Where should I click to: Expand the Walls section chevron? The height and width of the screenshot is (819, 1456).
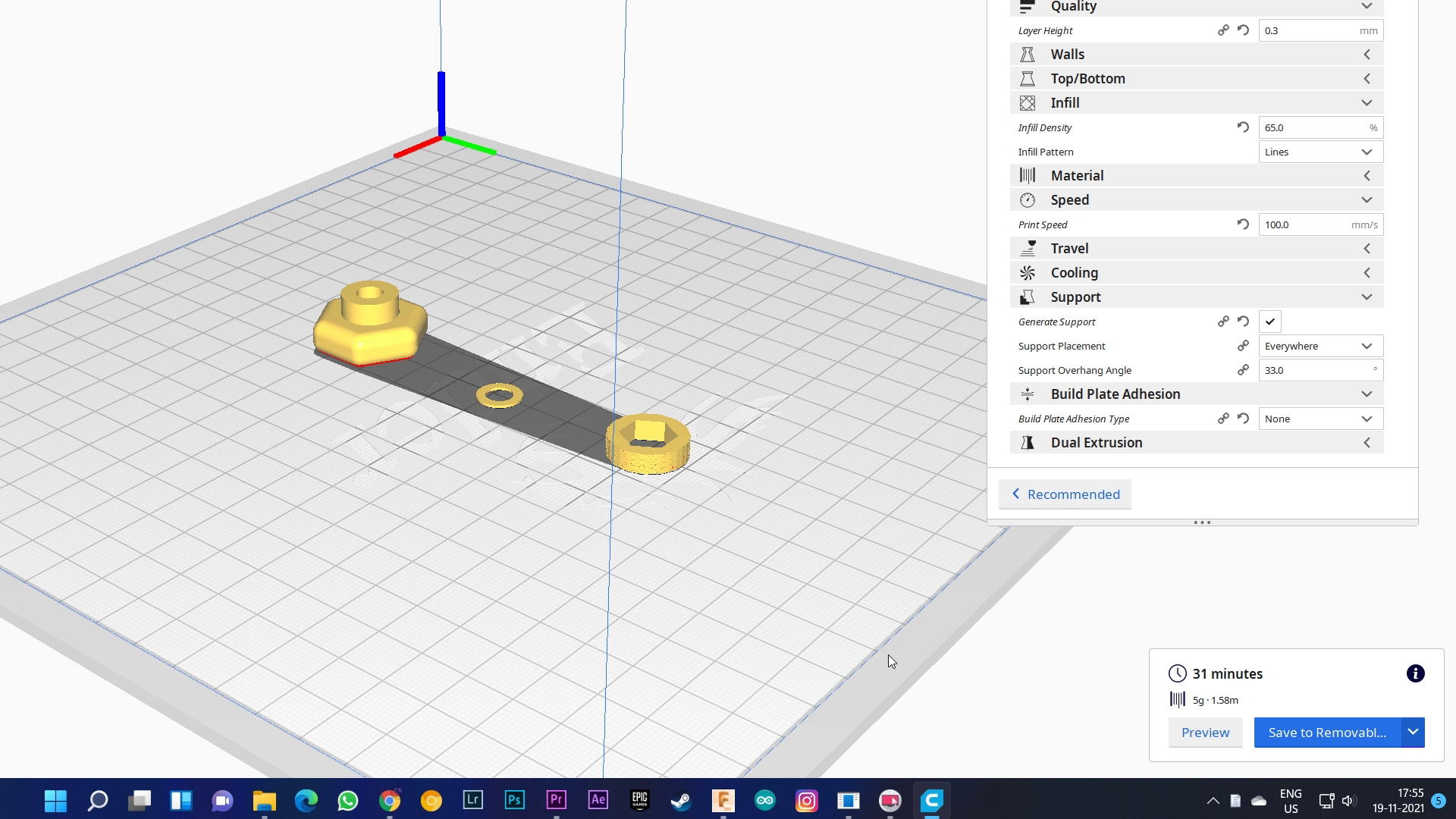[x=1367, y=55]
